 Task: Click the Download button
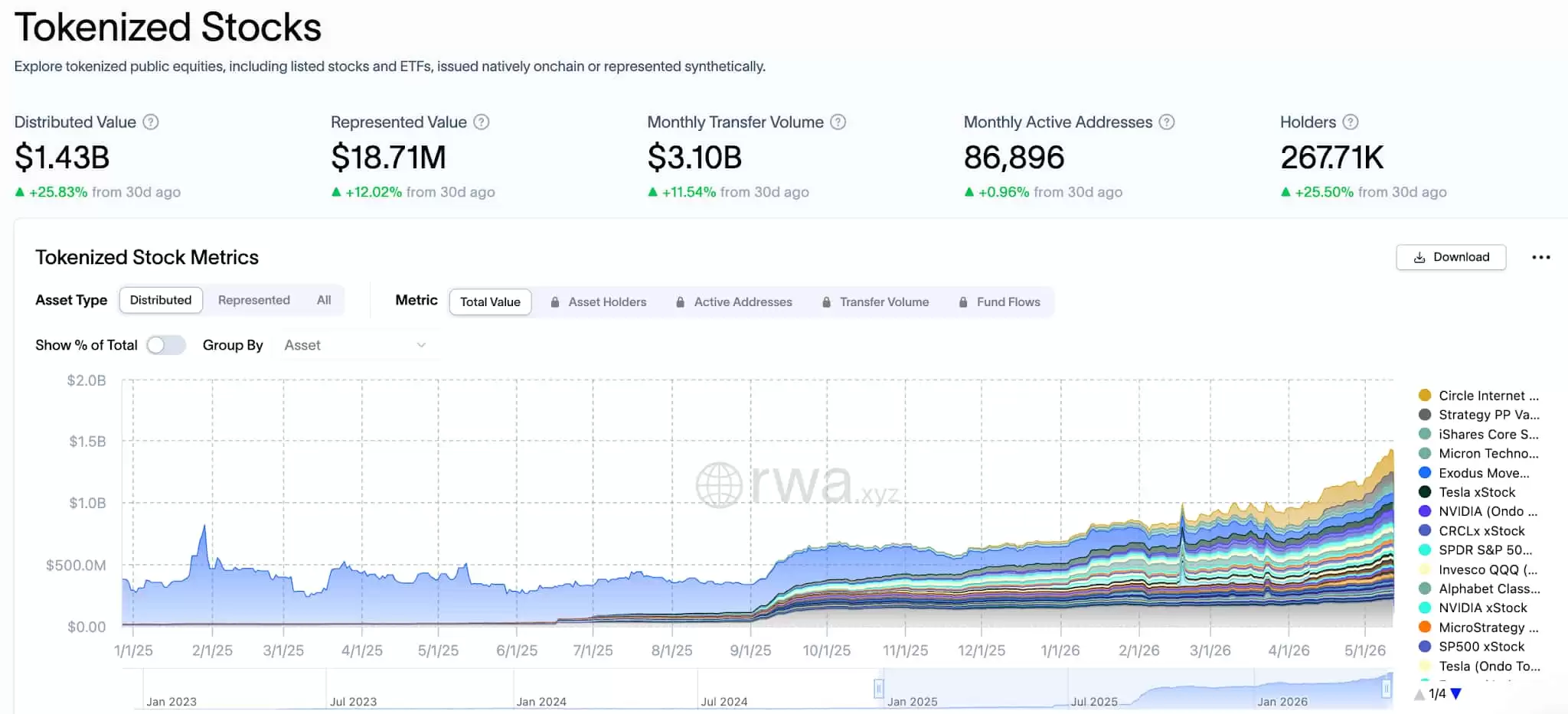tap(1451, 257)
